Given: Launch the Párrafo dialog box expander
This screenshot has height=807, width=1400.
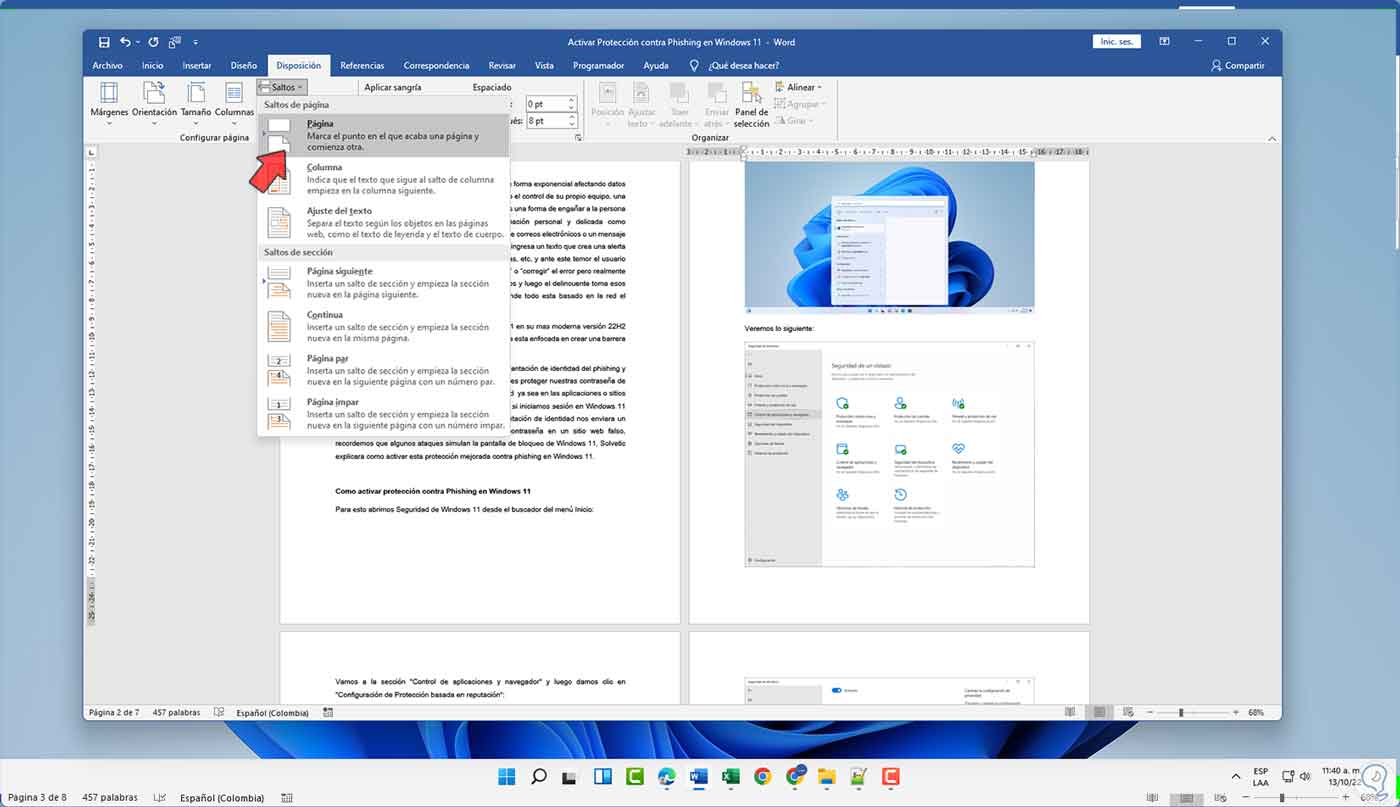Looking at the screenshot, I should pyautogui.click(x=578, y=137).
